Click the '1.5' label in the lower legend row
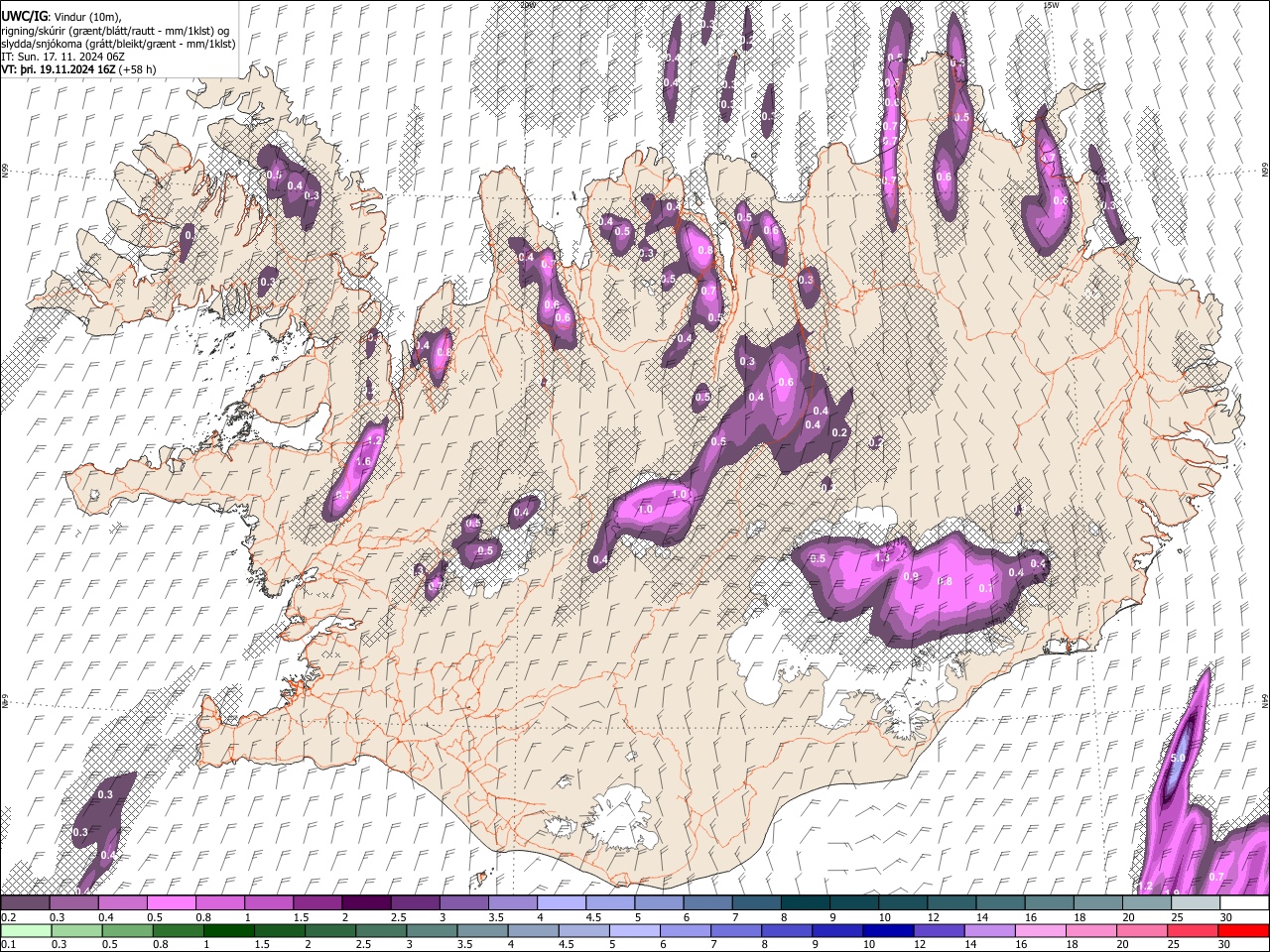The image size is (1270, 952). tap(263, 946)
